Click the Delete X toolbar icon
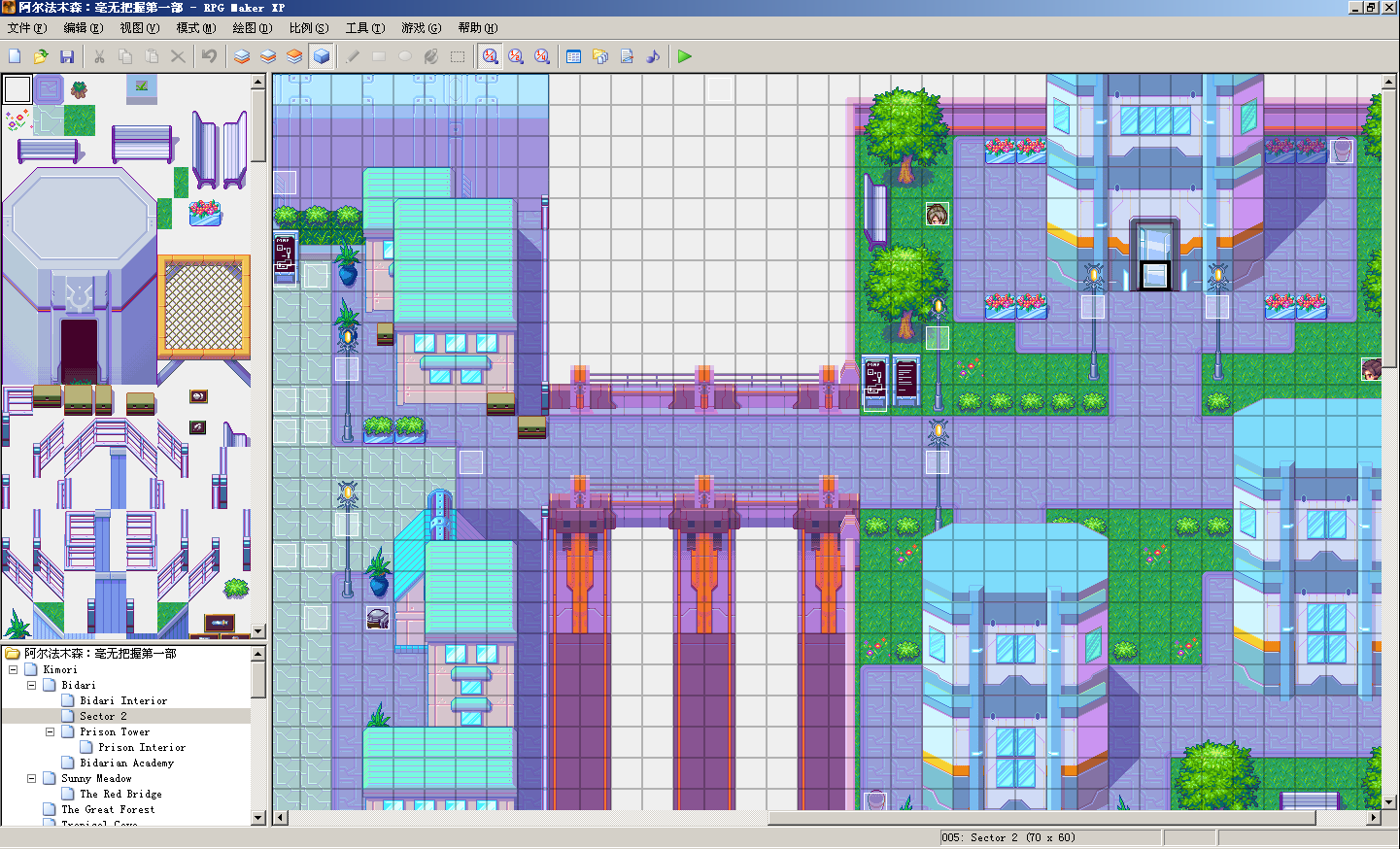Viewport: 1400px width, 849px height. 178,56
